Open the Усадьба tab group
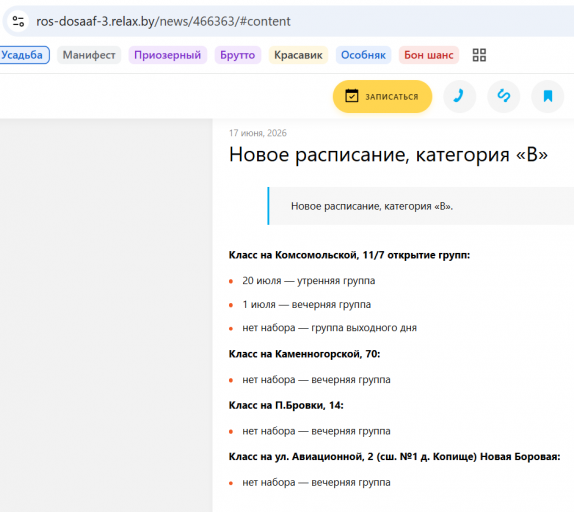Image resolution: width=574 pixels, height=512 pixels. (x=23, y=55)
